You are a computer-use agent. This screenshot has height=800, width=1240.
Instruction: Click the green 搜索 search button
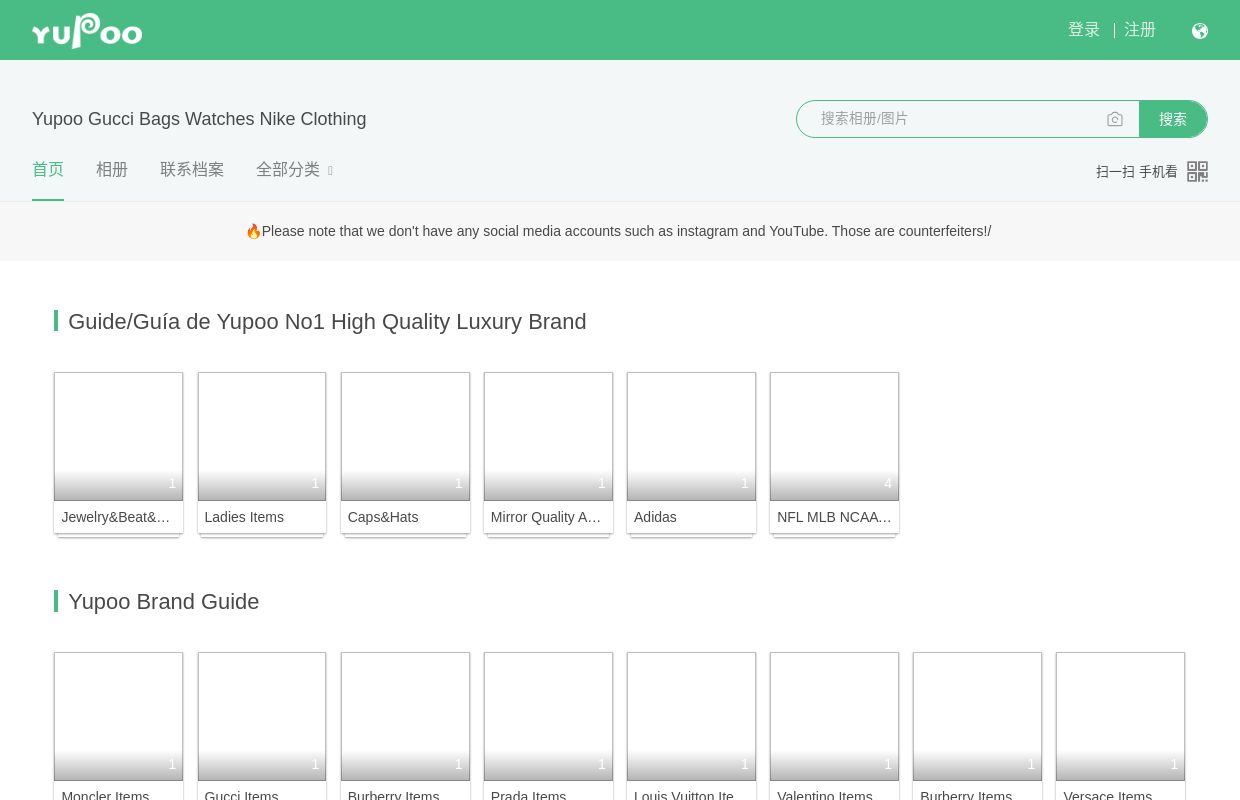[1173, 119]
